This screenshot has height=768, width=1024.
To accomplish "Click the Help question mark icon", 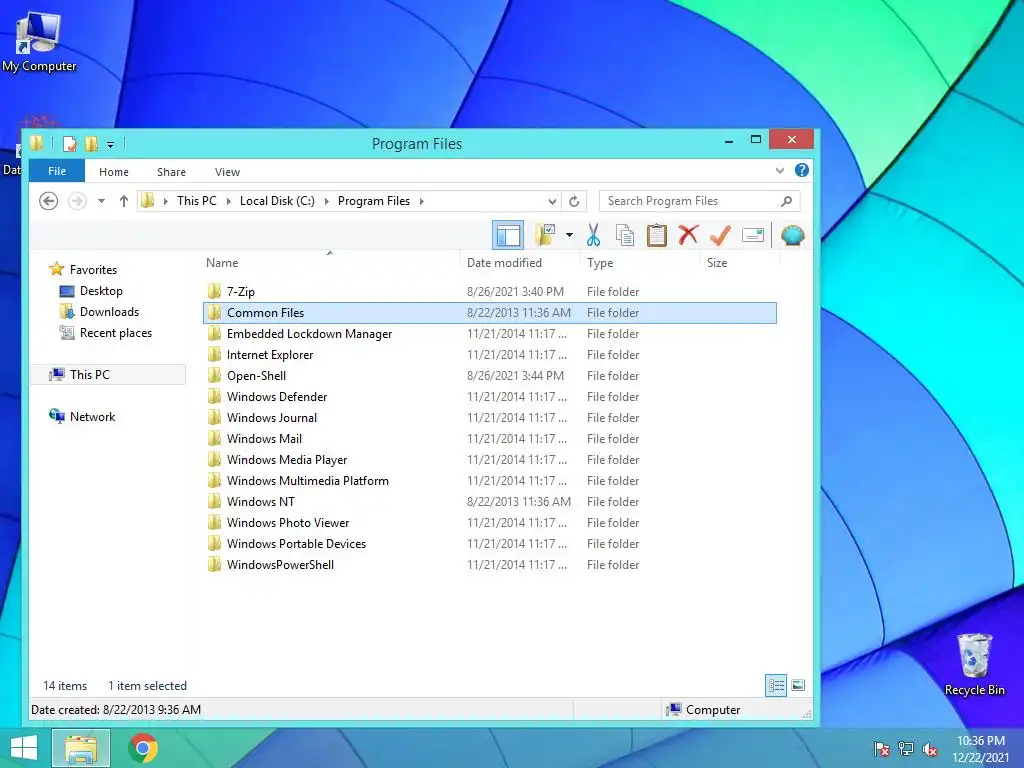I will pyautogui.click(x=802, y=170).
